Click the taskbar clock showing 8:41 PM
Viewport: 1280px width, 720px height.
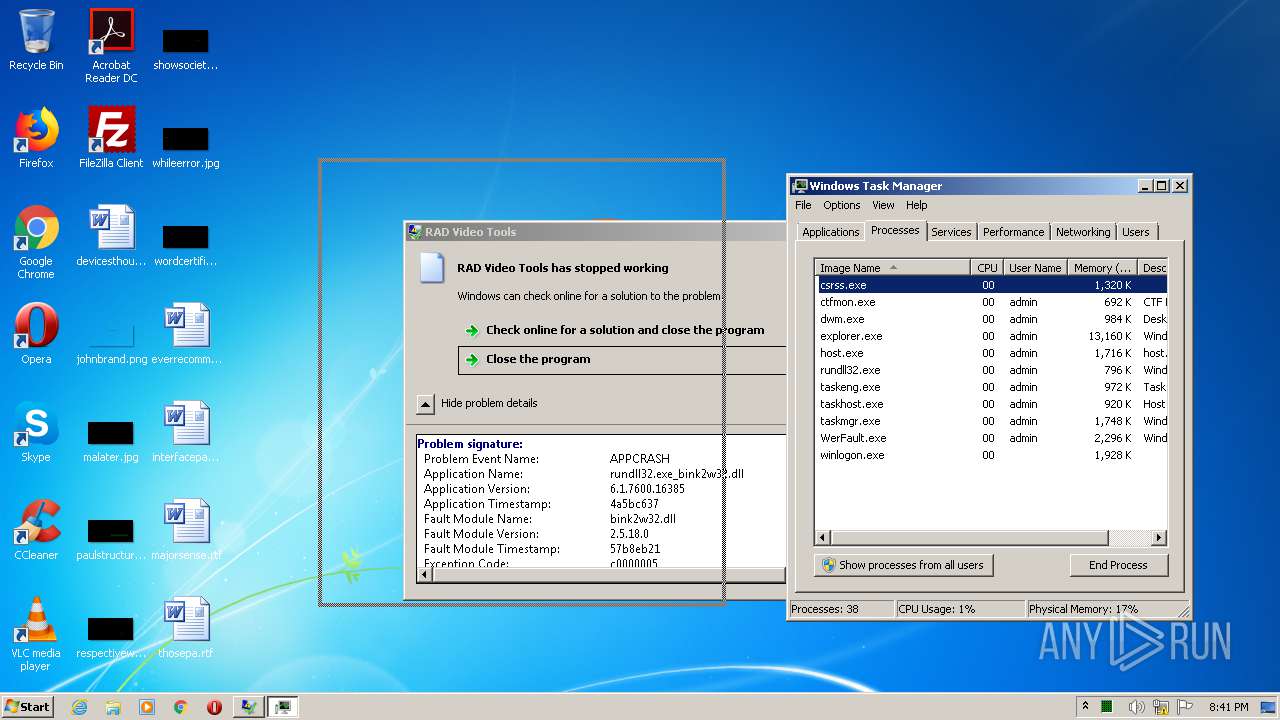1228,707
